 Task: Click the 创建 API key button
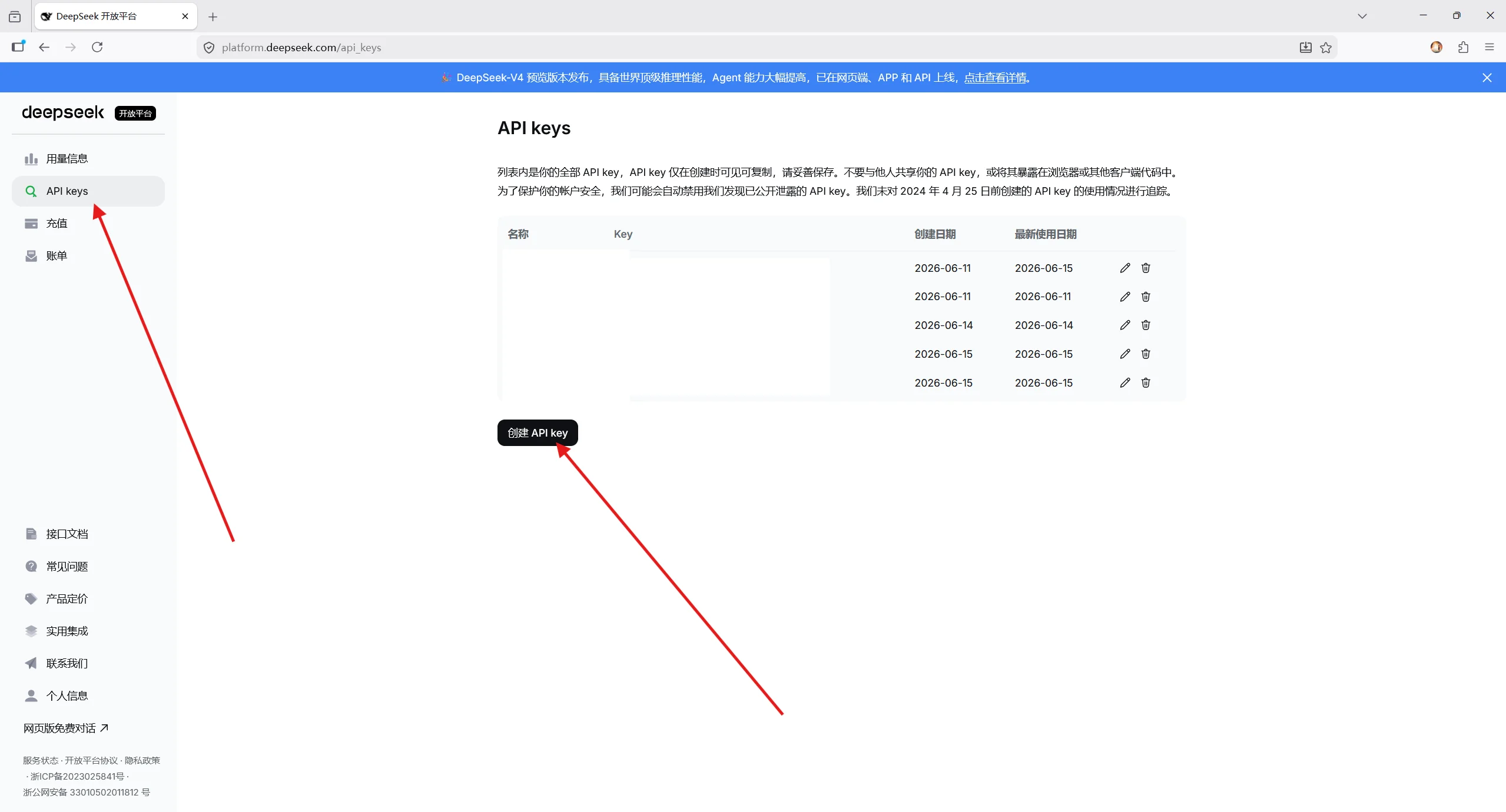tap(538, 433)
